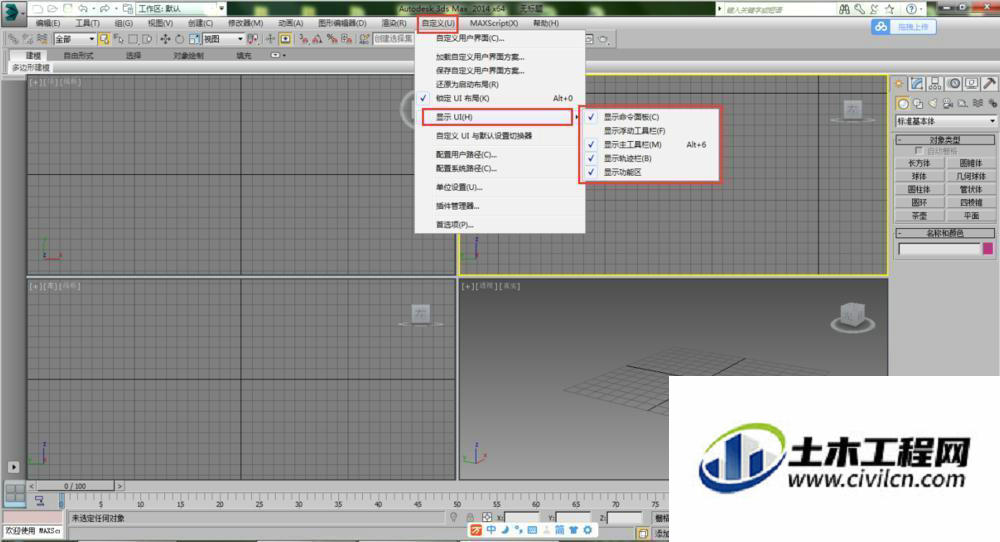Toggle the Percent Snap icon
This screenshot has height=542, width=1000.
click(x=332, y=39)
